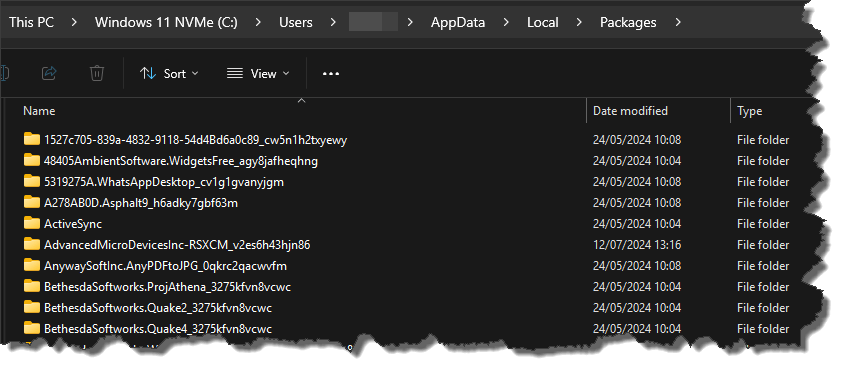Open the Sort dropdown menu
The width and height of the screenshot is (847, 376).
point(169,73)
